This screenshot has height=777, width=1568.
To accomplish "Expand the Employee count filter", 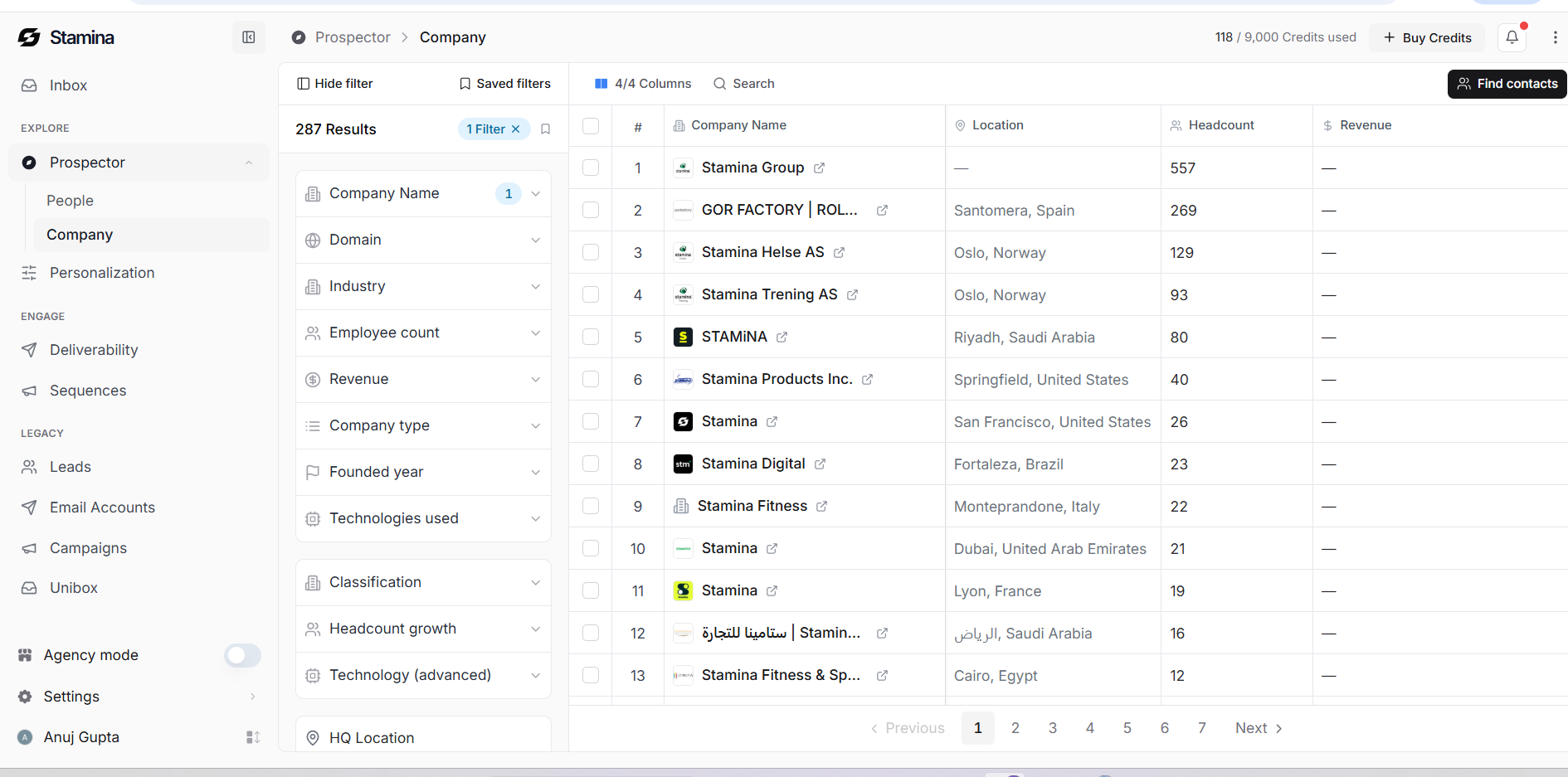I will click(x=423, y=333).
